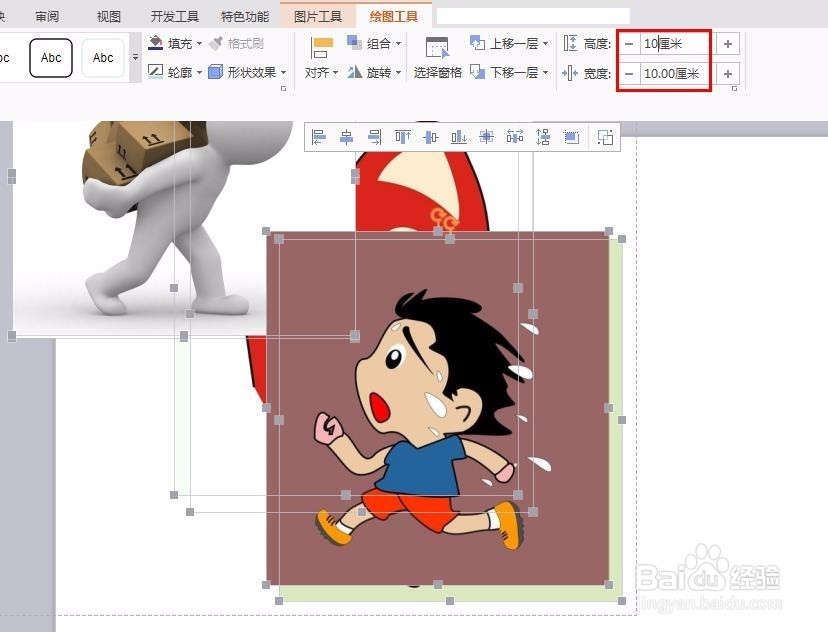The width and height of the screenshot is (828, 632).
Task: Align top in floating toolbar
Action: pyautogui.click(x=403, y=137)
